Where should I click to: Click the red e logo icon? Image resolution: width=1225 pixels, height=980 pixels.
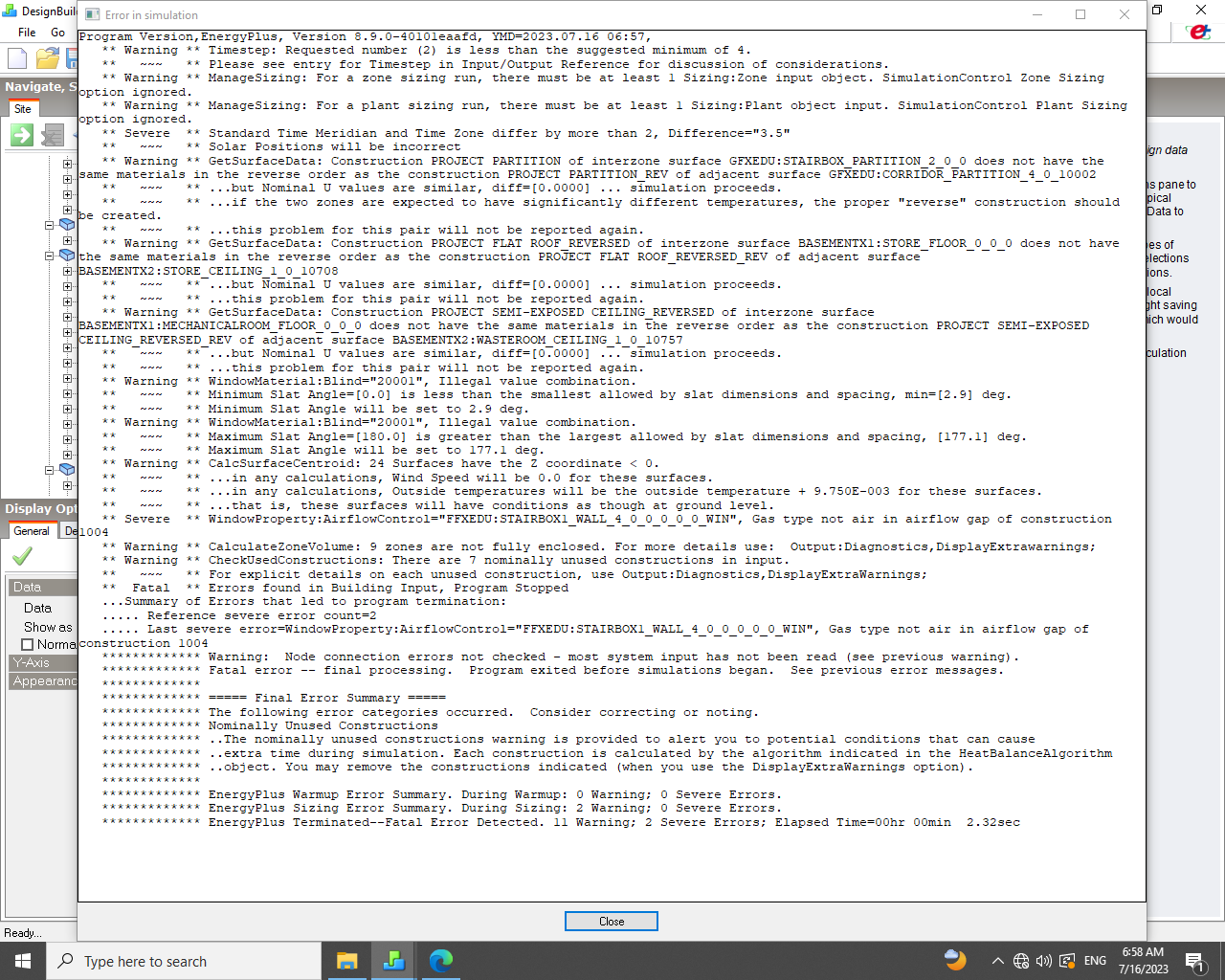pos(1198,32)
